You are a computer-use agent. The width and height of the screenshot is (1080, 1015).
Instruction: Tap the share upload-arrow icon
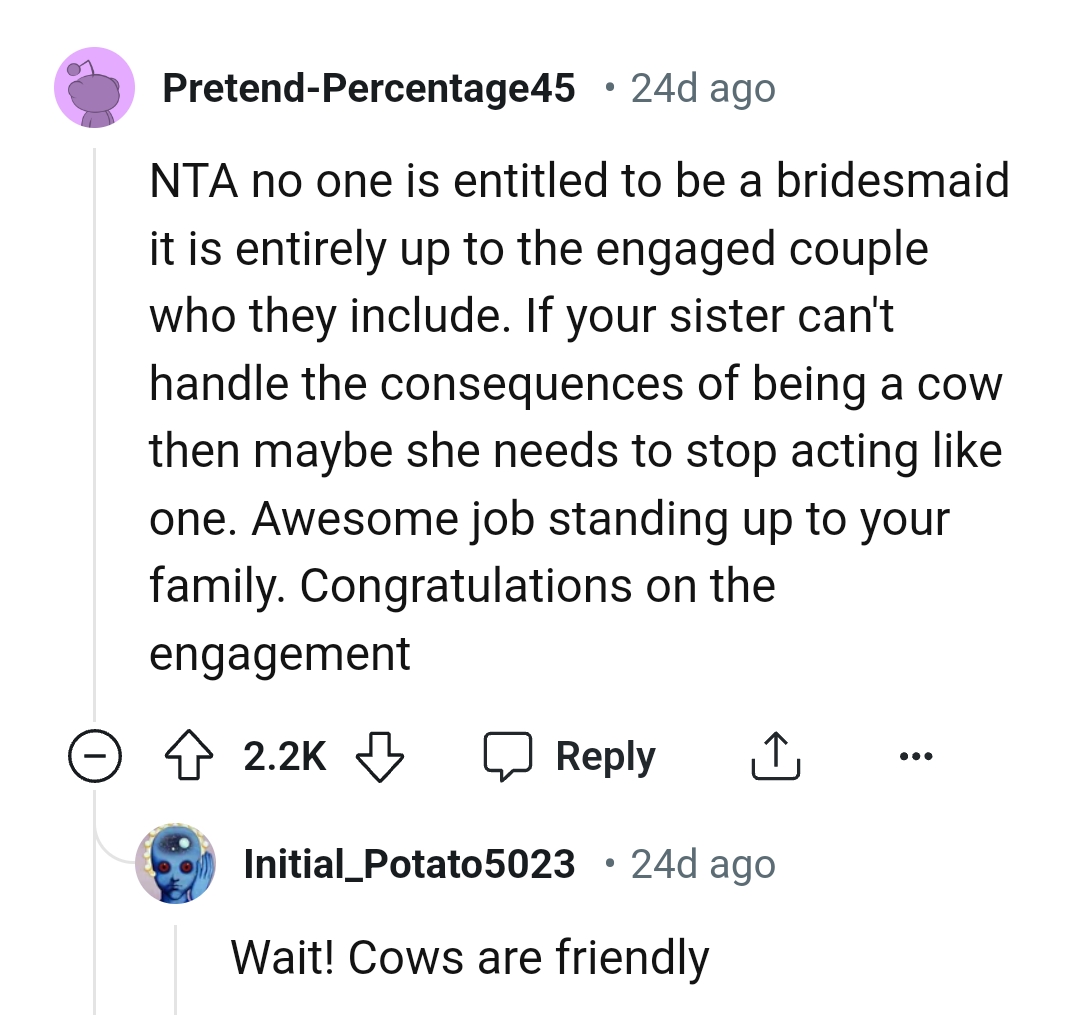(775, 756)
